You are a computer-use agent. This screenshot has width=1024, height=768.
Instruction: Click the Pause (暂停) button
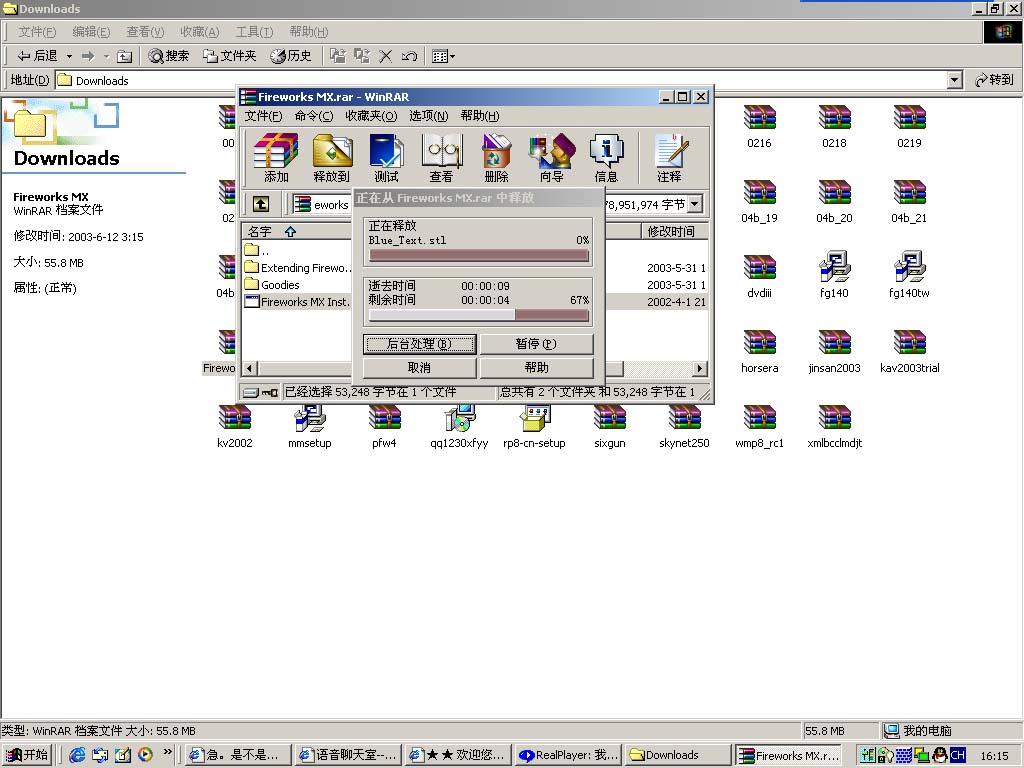click(536, 344)
